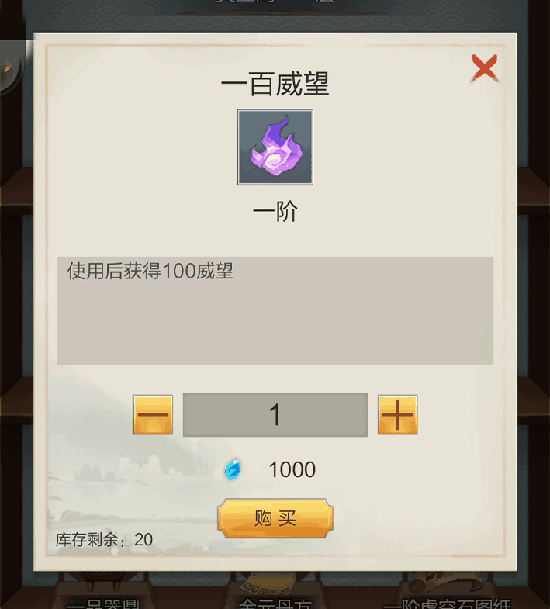550x609 pixels.
Task: Select the quantity field showing 1
Action: [x=275, y=415]
